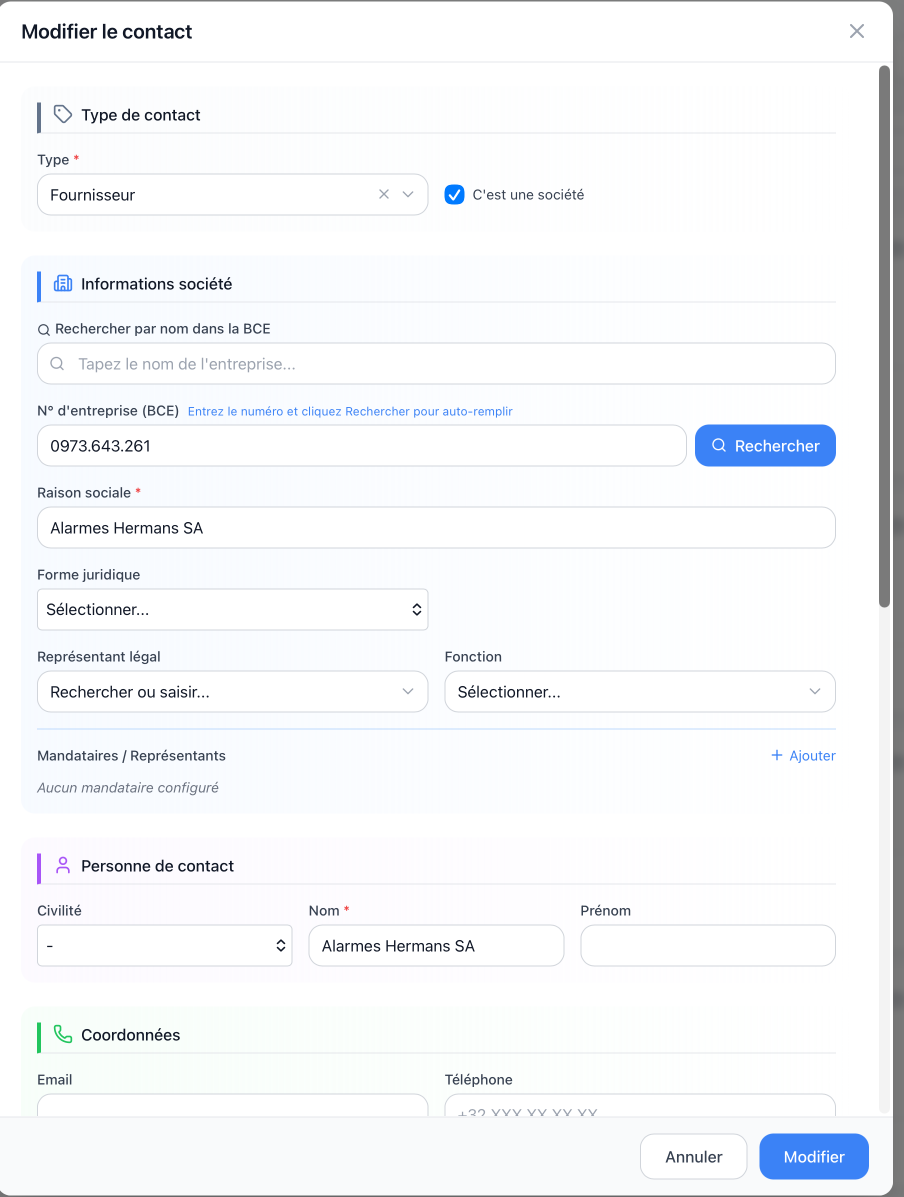
Task: Click magnifier icon next to Rechercher par nom label
Action: 44,330
